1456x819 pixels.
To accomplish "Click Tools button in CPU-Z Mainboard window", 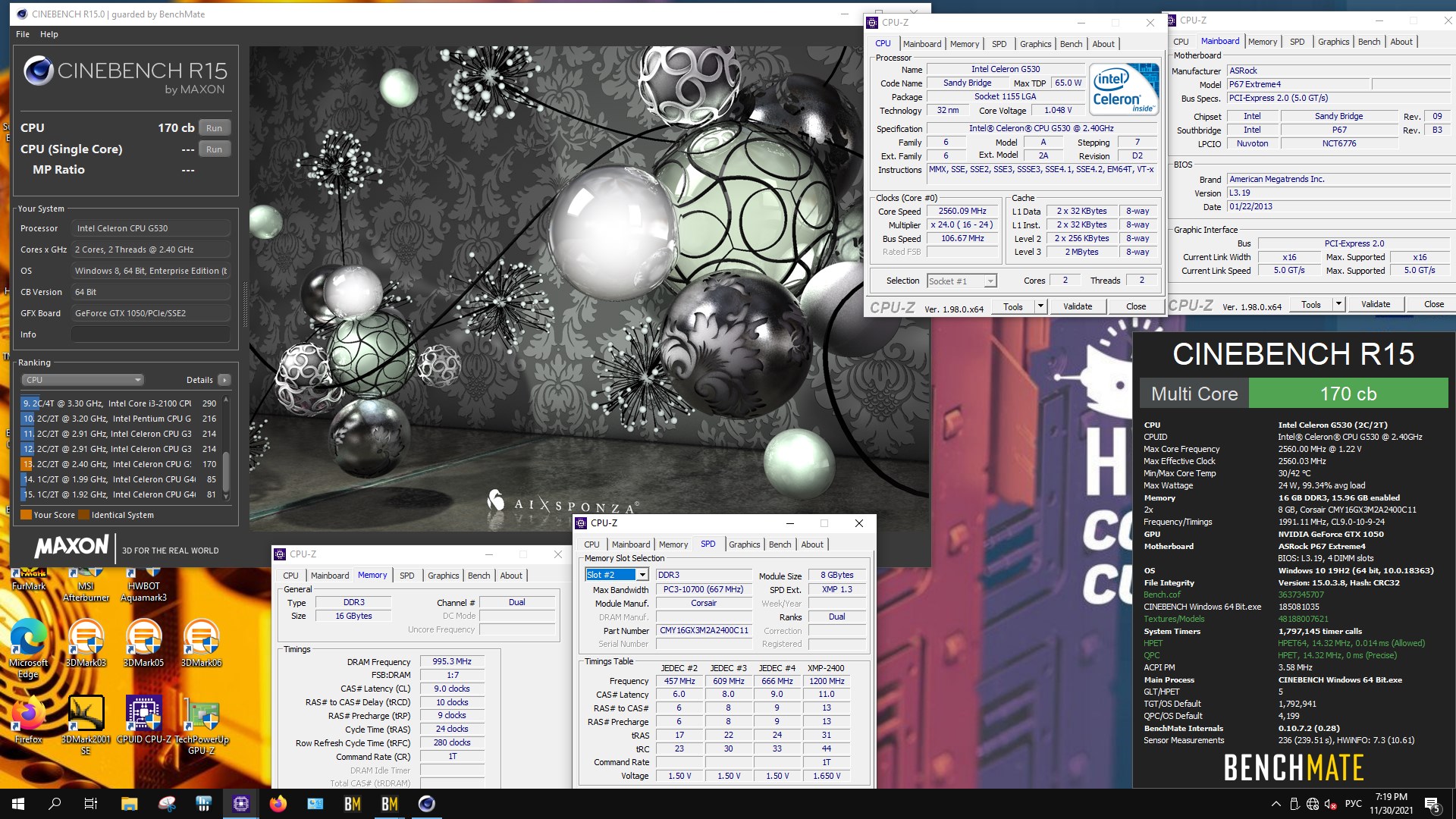I will [x=1310, y=304].
